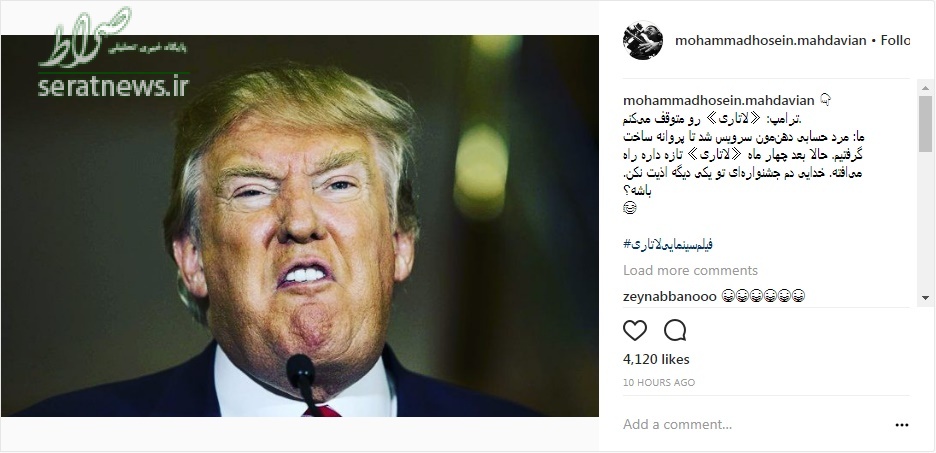
Task: Open the username link in the caption
Action: point(718,100)
